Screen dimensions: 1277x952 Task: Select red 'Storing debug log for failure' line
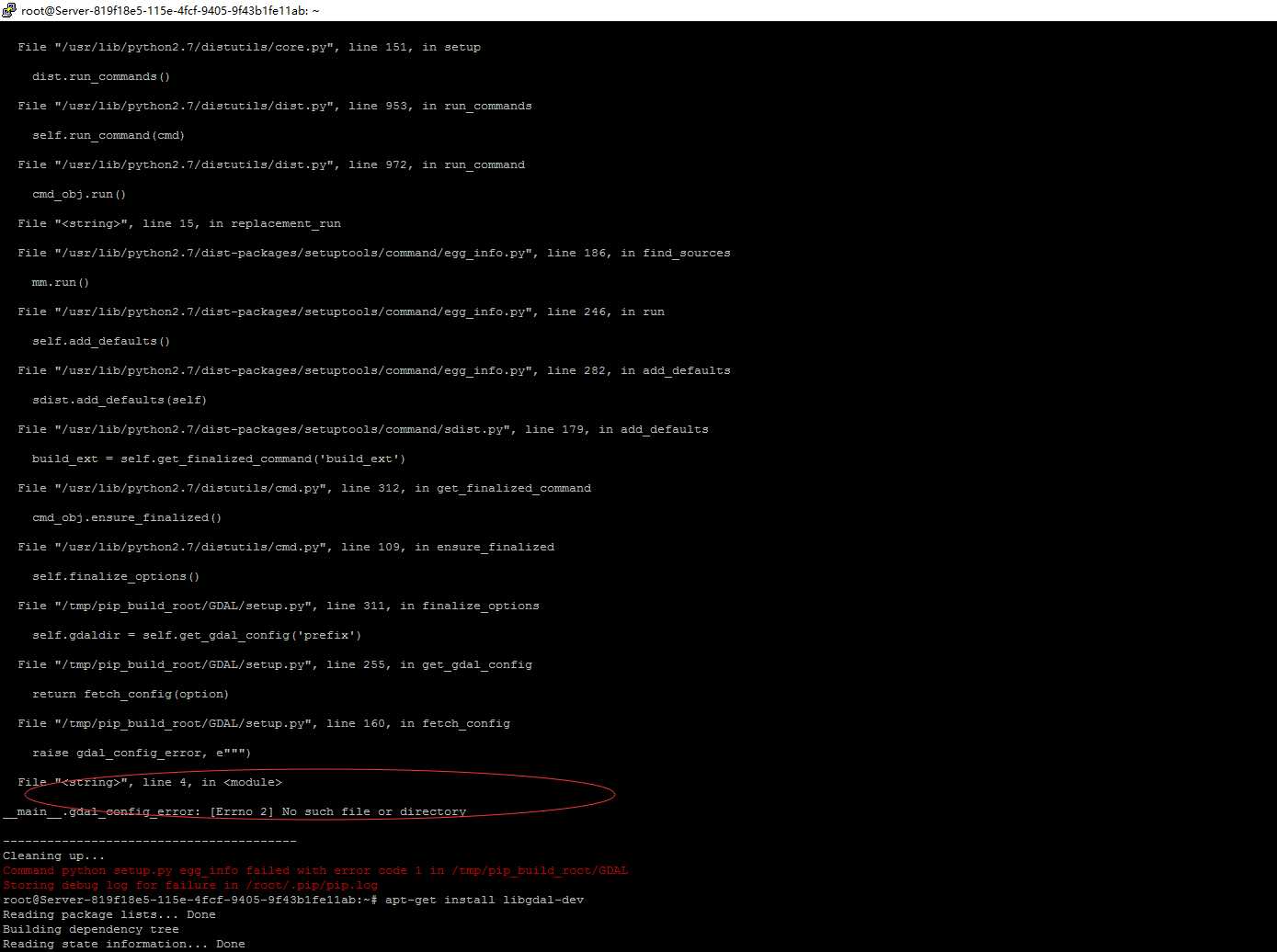(x=190, y=885)
